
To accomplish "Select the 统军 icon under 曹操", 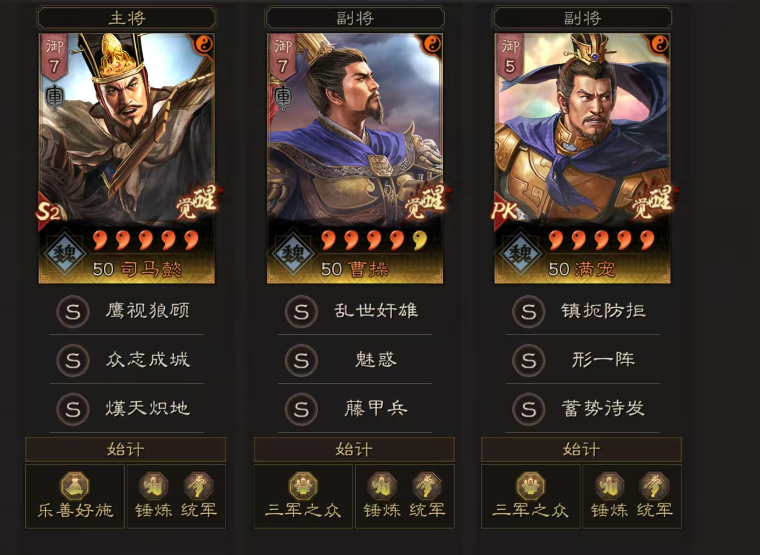I will tap(427, 486).
